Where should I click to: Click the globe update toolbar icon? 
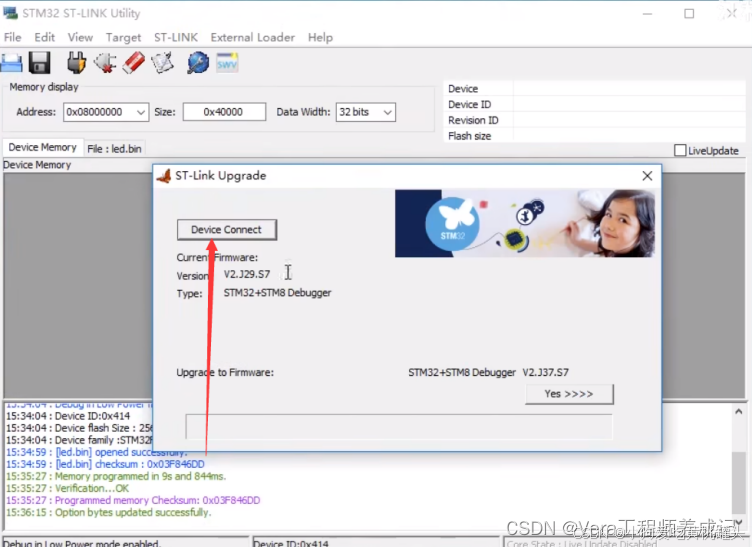tap(198, 63)
